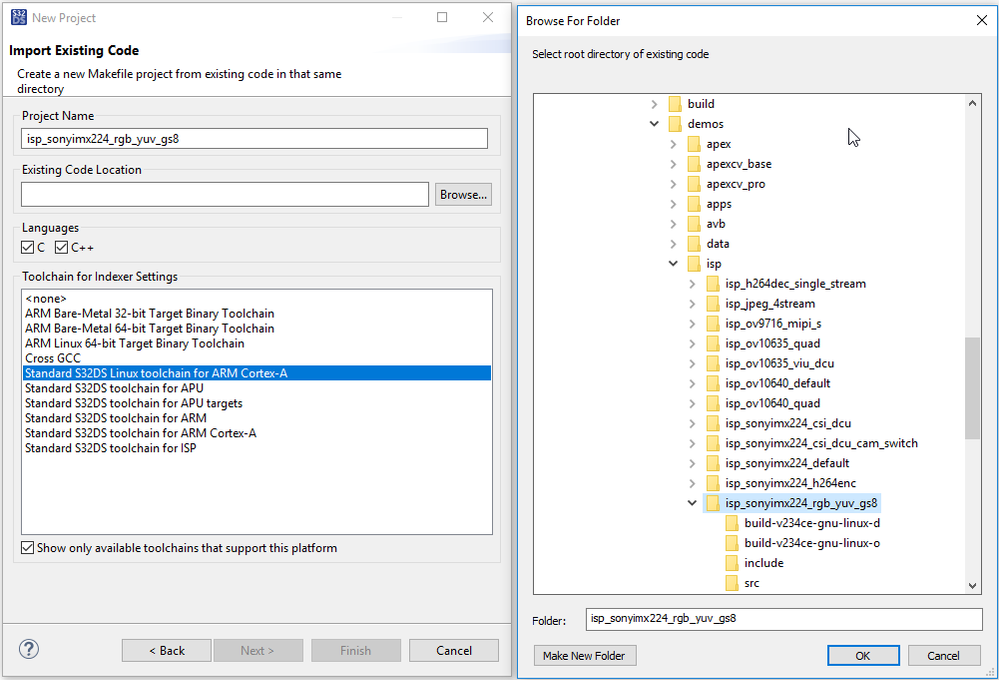999x680 pixels.
Task: Select ARM Bare-Metal 64-bit Target Binary Toolchain
Action: click(257, 328)
